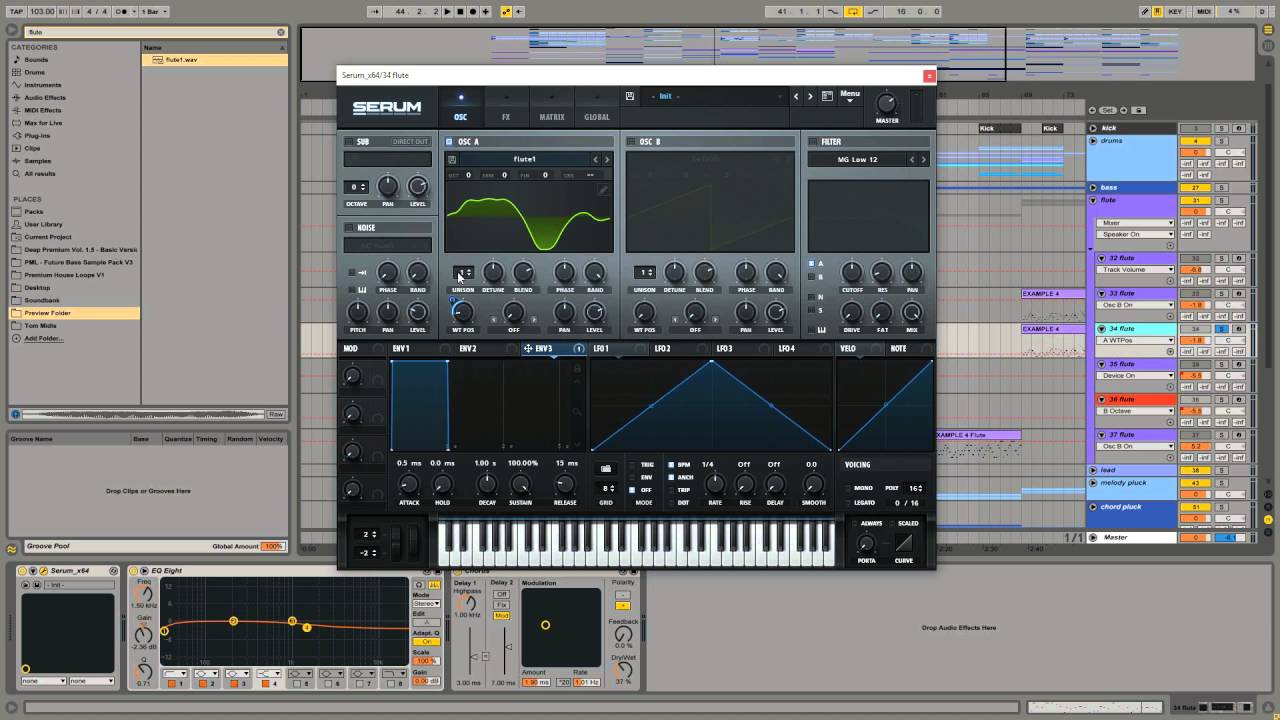Enable the MONO voicing checkbox
This screenshot has width=1280, height=720.
[848, 488]
